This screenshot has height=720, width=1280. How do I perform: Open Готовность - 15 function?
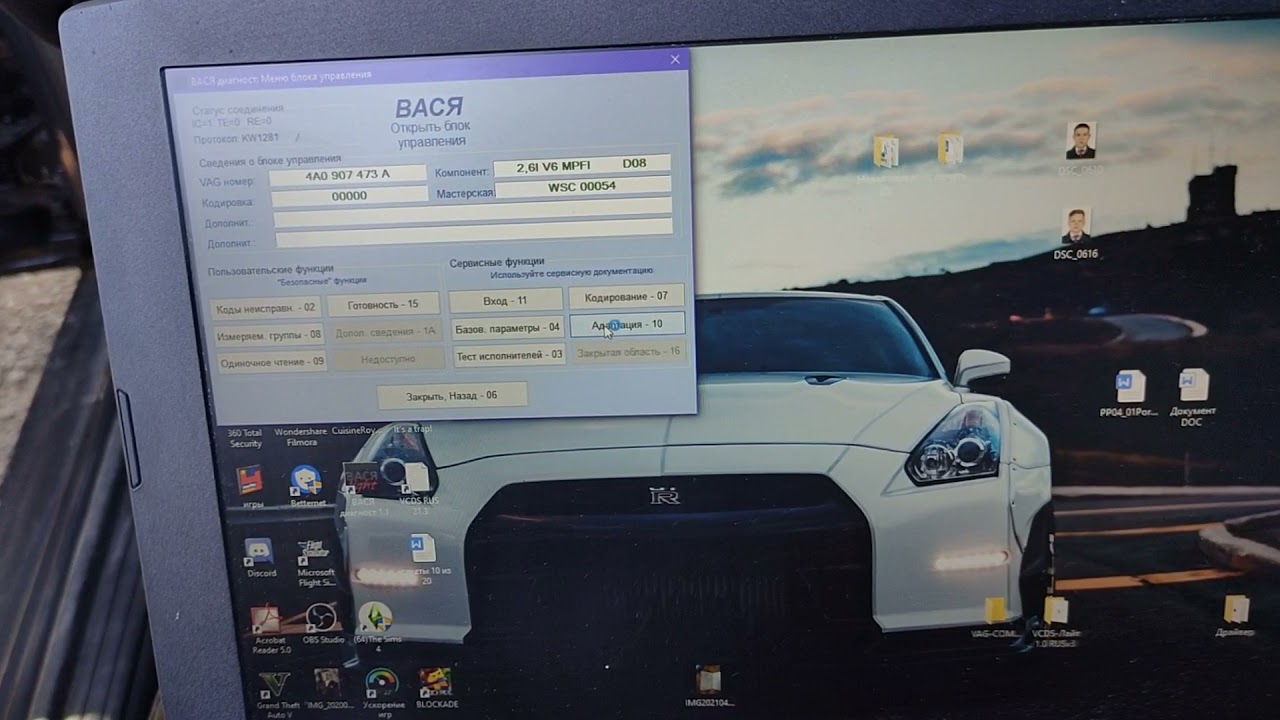pyautogui.click(x=383, y=304)
